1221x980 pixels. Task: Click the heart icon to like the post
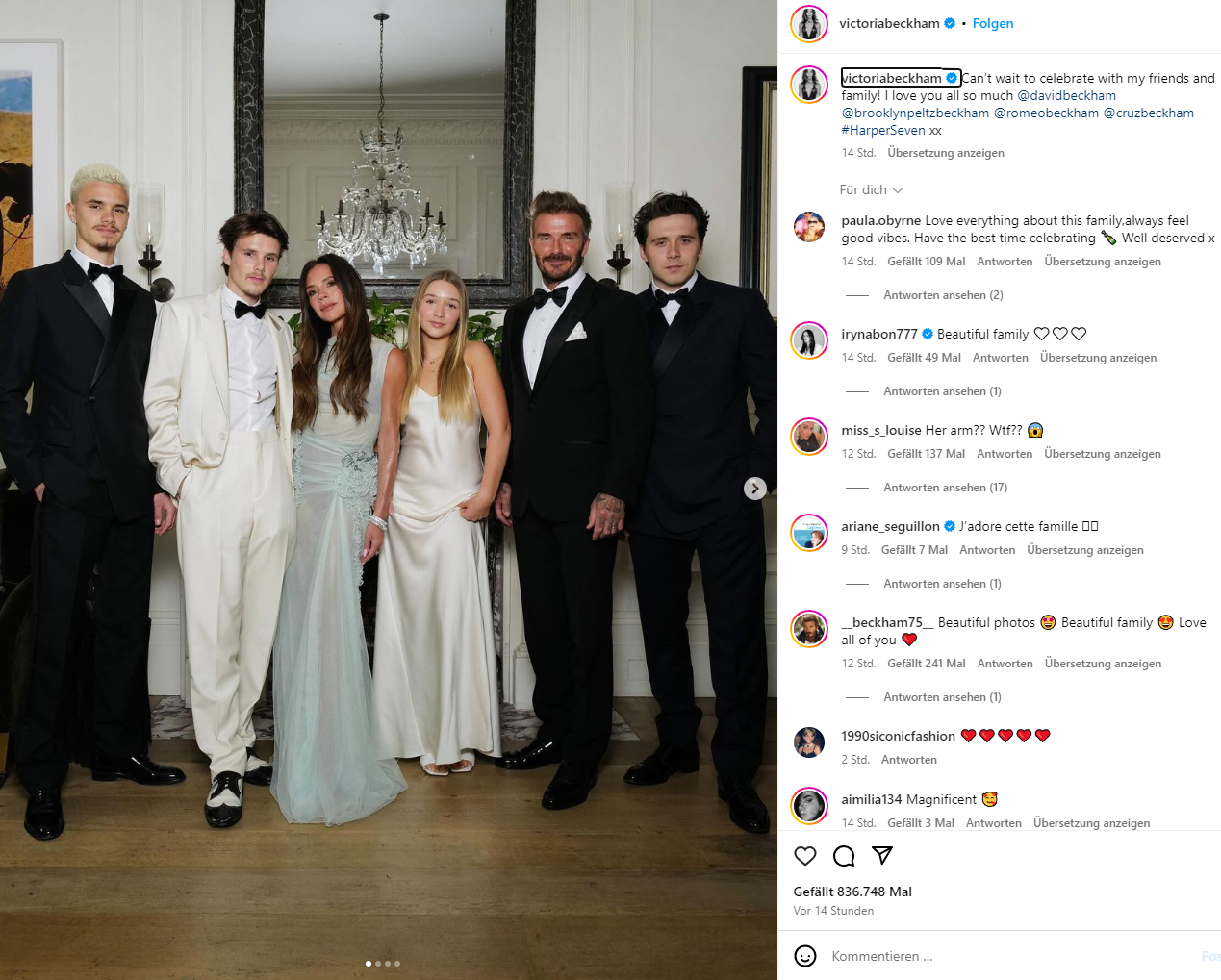(x=805, y=856)
